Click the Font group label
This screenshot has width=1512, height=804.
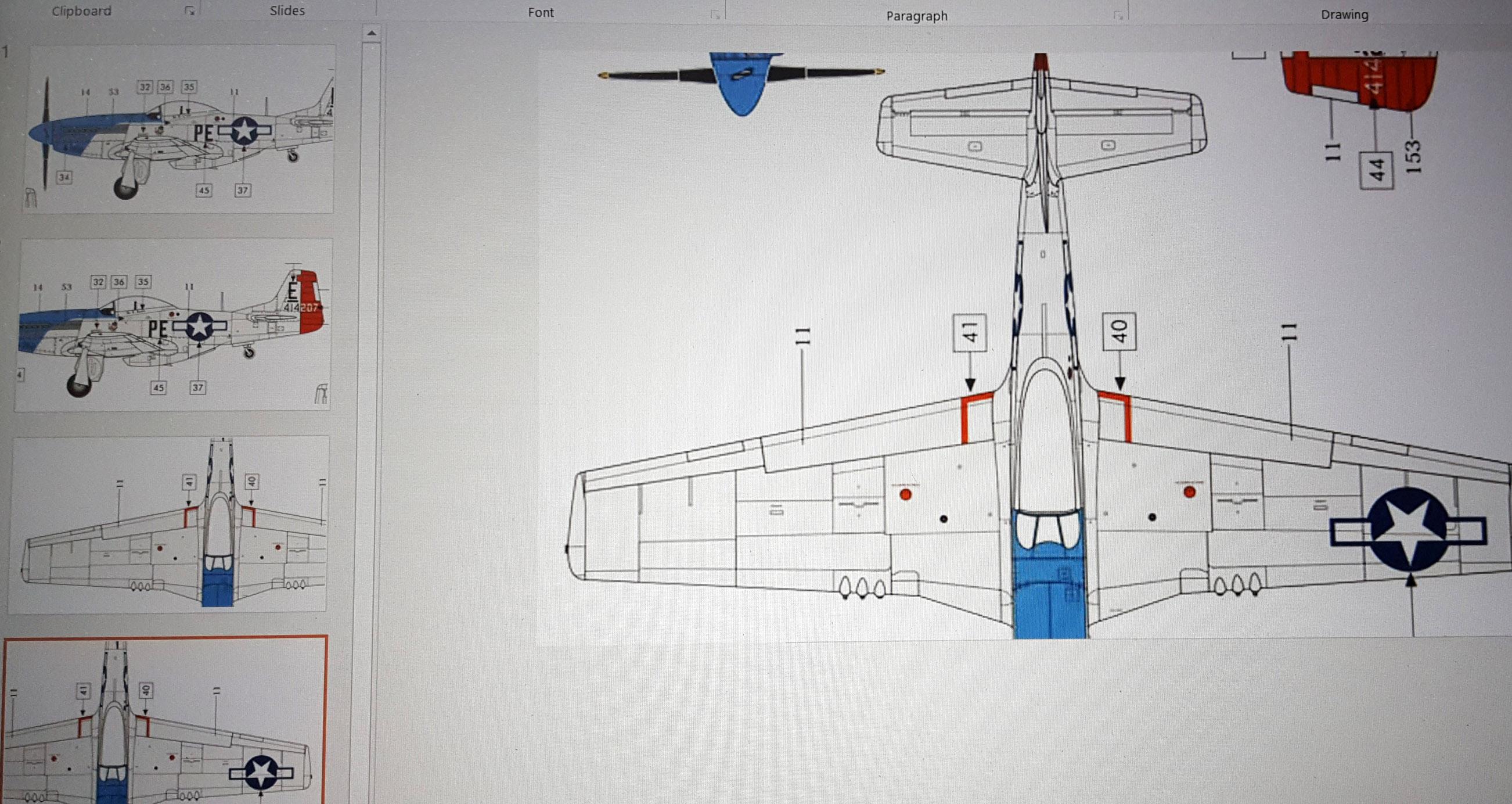[541, 12]
